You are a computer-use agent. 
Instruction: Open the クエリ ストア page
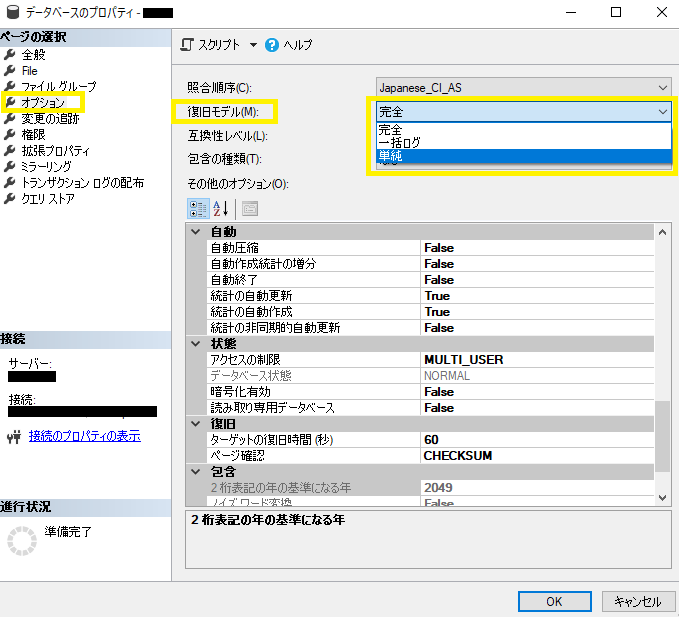click(48, 199)
